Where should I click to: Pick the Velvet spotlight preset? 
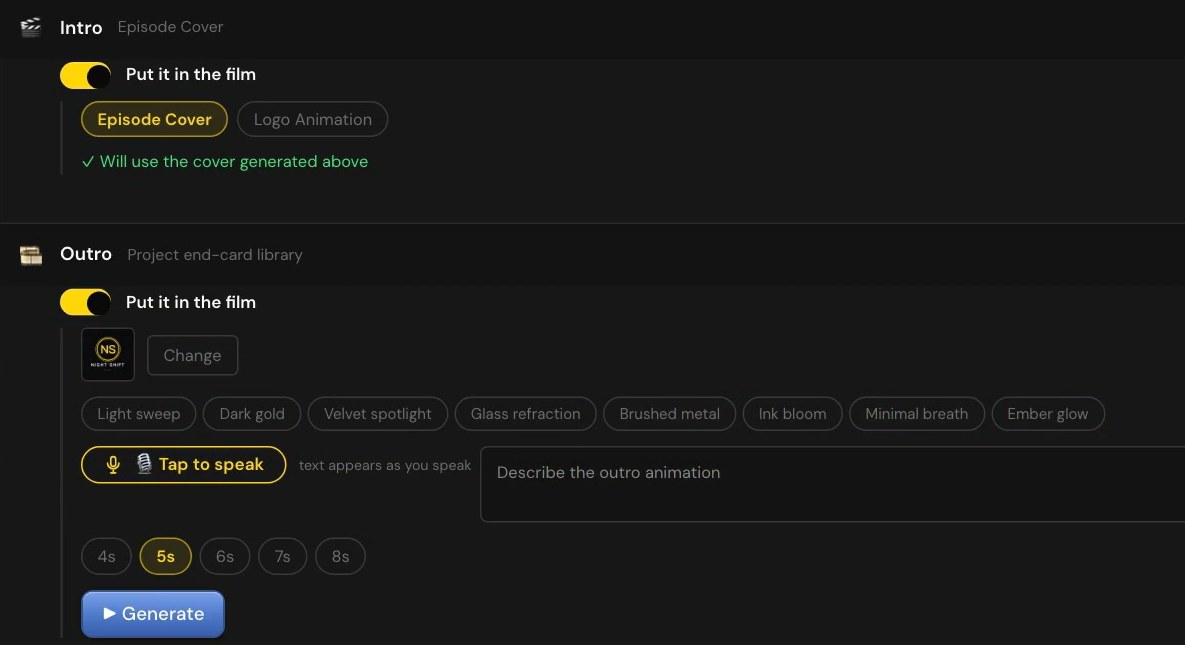coord(378,414)
